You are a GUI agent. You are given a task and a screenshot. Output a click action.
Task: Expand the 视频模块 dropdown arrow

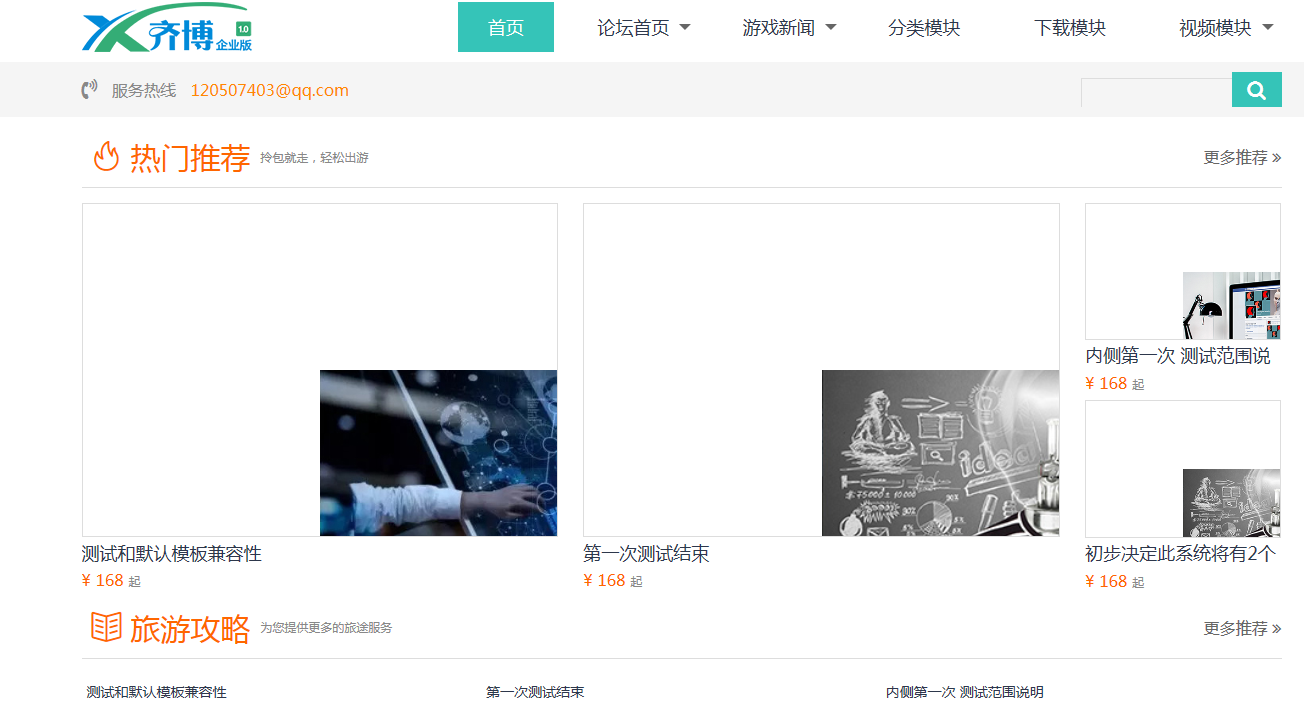[x=1268, y=28]
